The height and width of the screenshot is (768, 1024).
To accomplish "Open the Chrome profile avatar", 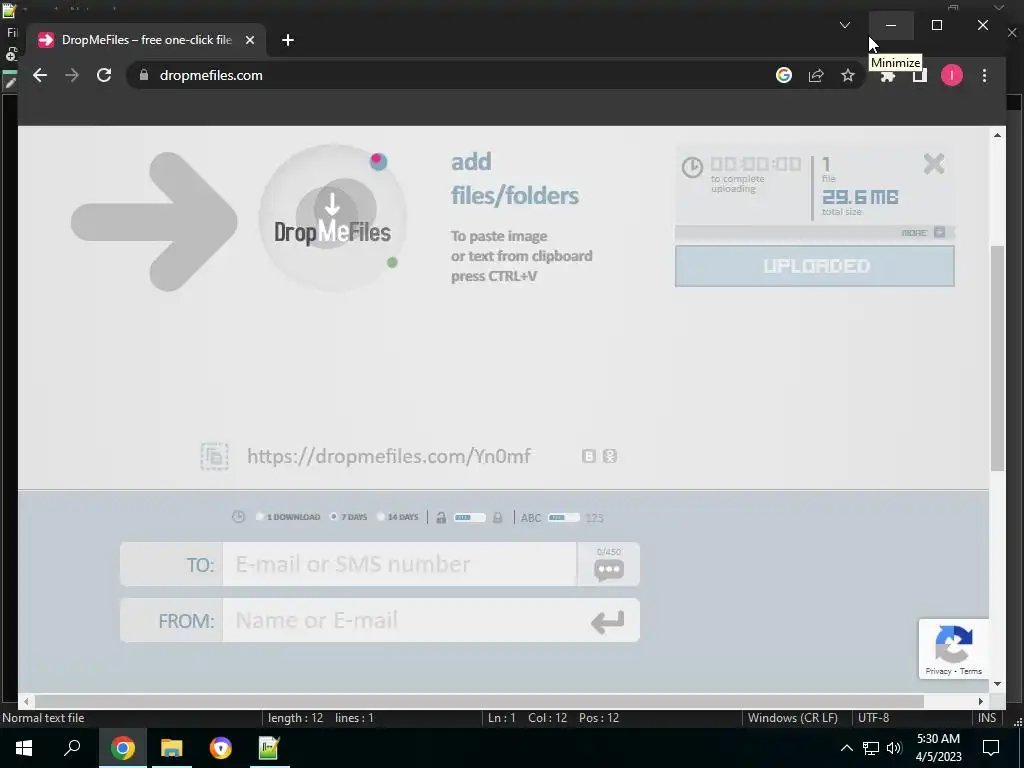I will [952, 75].
